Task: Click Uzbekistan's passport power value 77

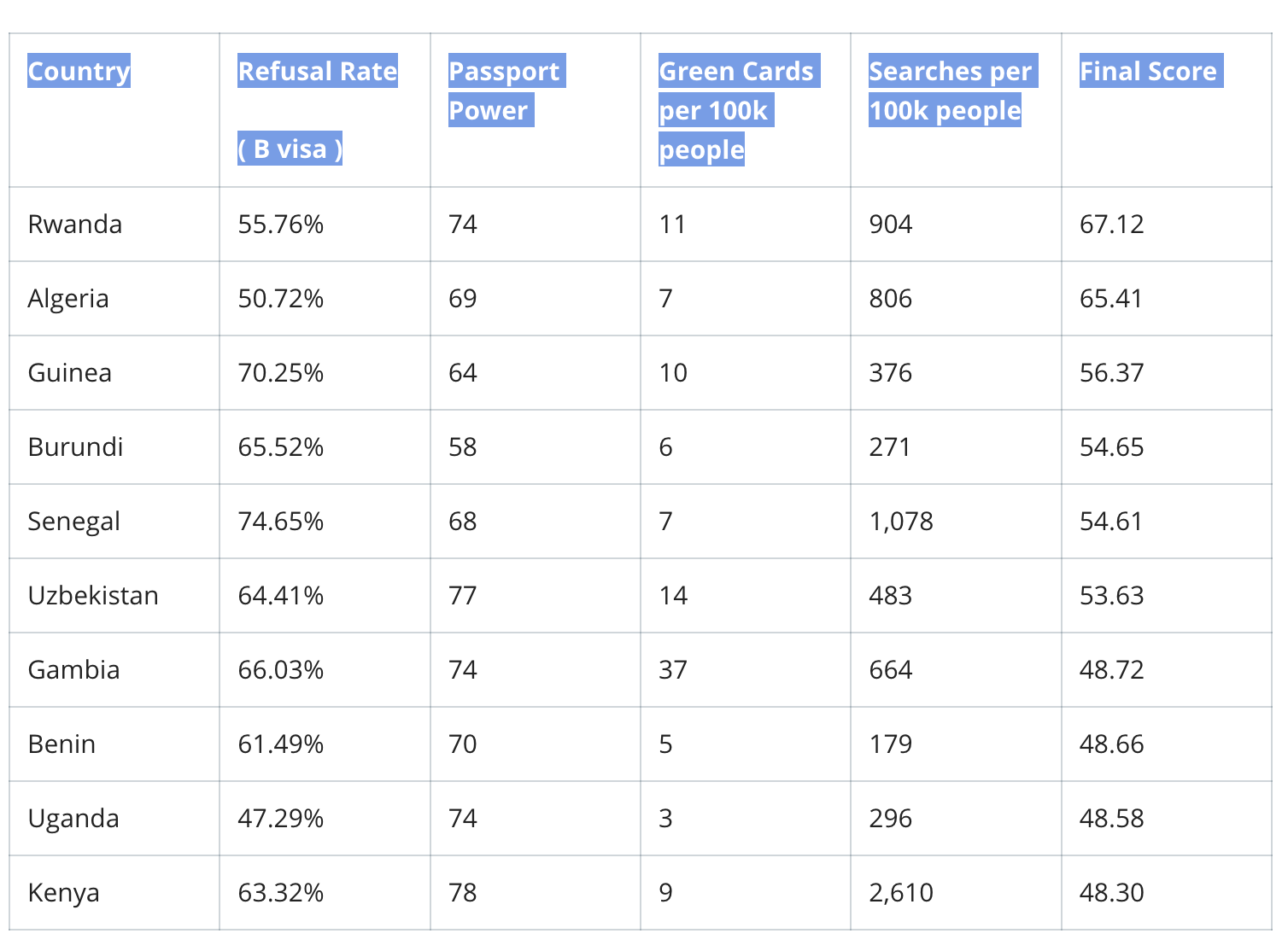Action: pos(463,596)
